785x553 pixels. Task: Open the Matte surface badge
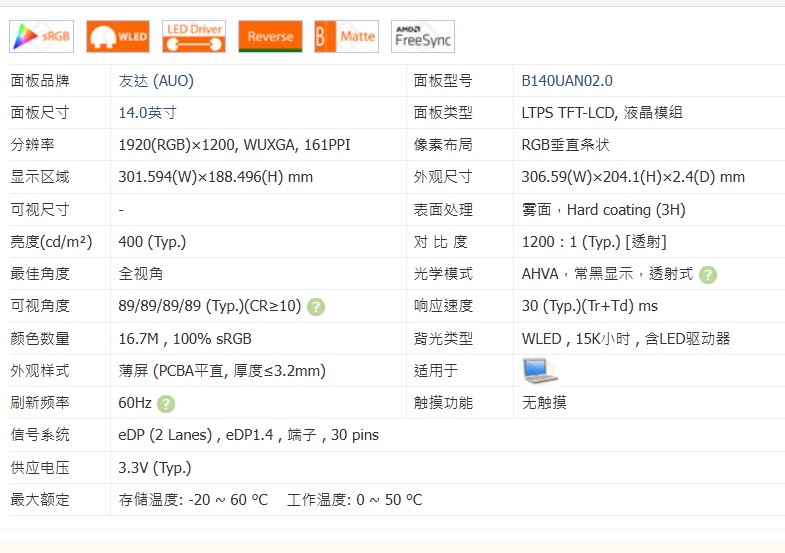(345, 37)
